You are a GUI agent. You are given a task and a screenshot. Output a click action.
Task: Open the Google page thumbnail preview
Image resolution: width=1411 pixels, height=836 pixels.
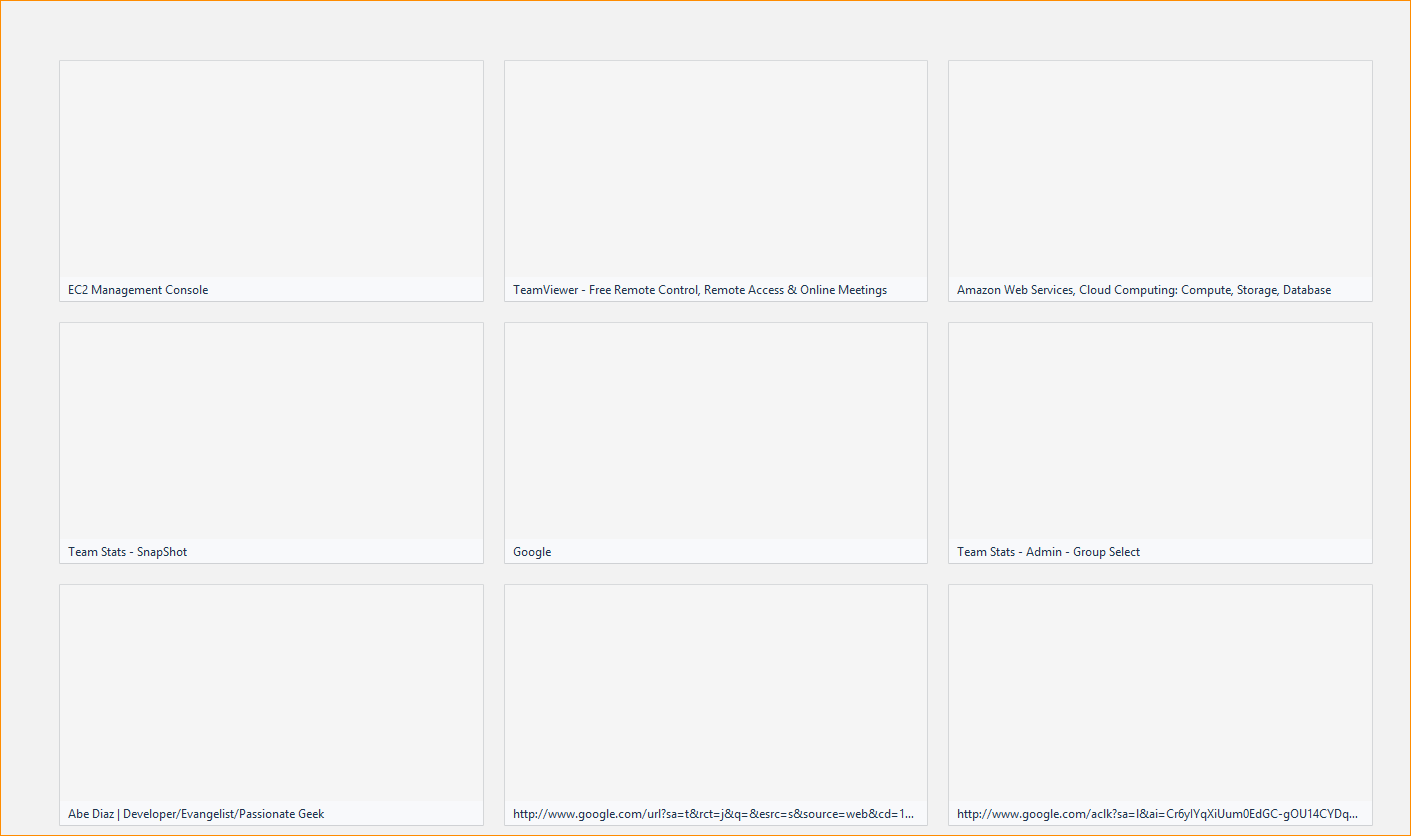(715, 431)
